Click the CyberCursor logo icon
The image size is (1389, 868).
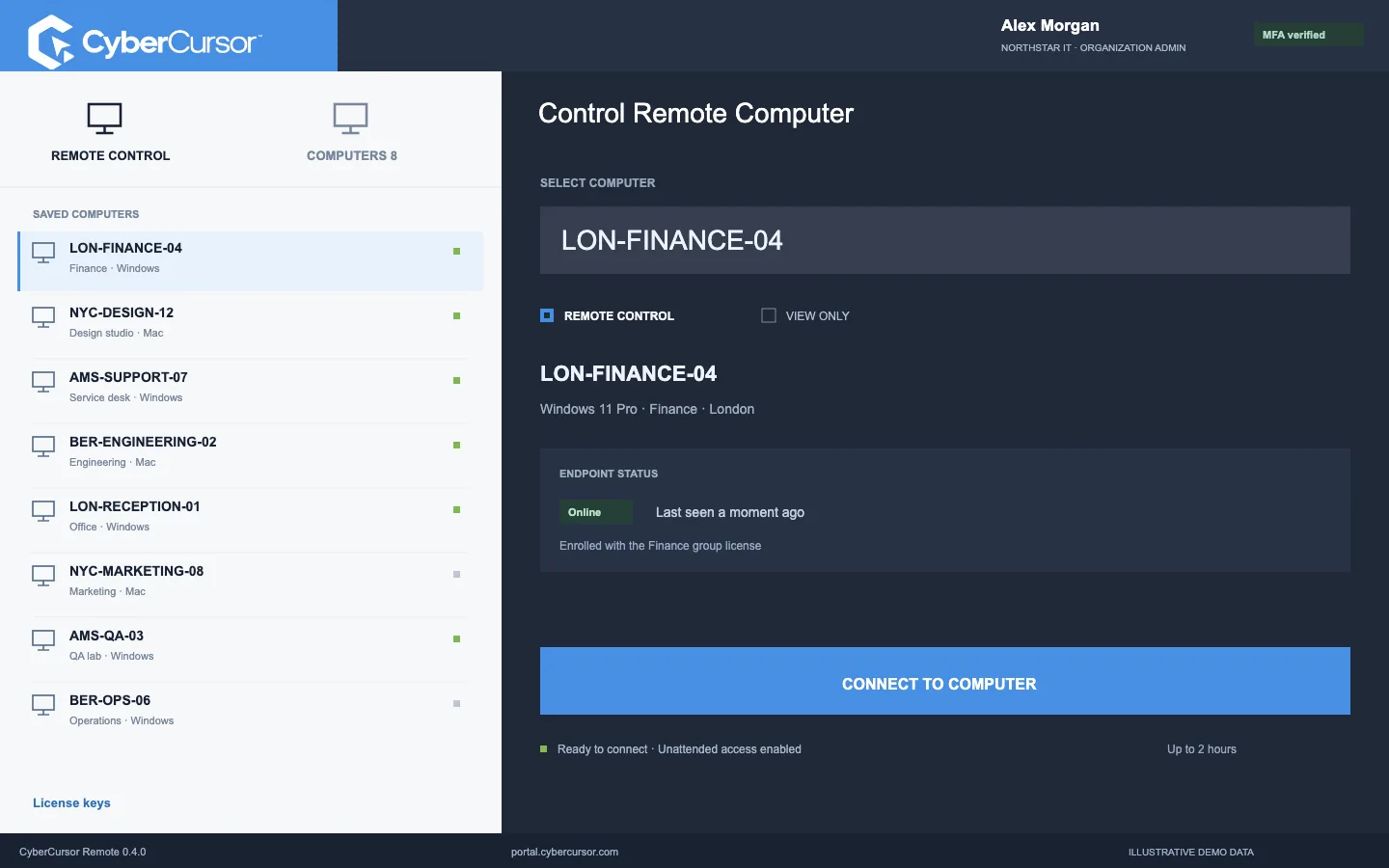pyautogui.click(x=50, y=41)
